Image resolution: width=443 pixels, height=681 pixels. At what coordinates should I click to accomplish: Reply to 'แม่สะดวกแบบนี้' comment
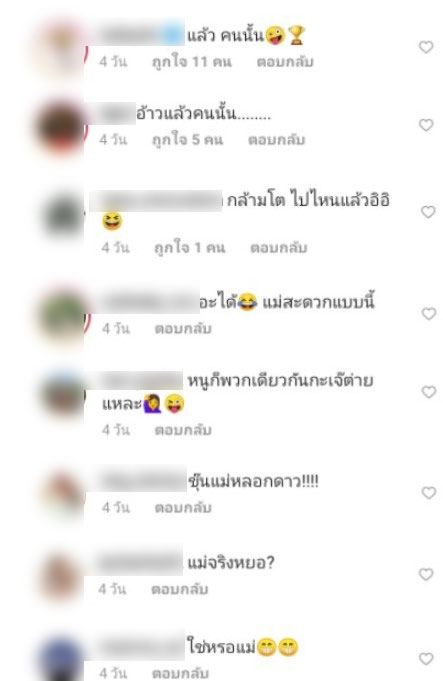(x=183, y=328)
